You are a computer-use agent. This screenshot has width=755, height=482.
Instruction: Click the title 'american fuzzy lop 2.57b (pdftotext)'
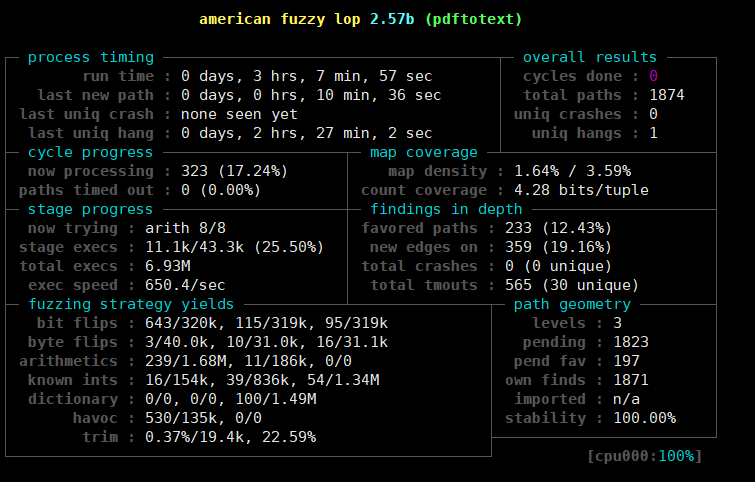point(361,19)
